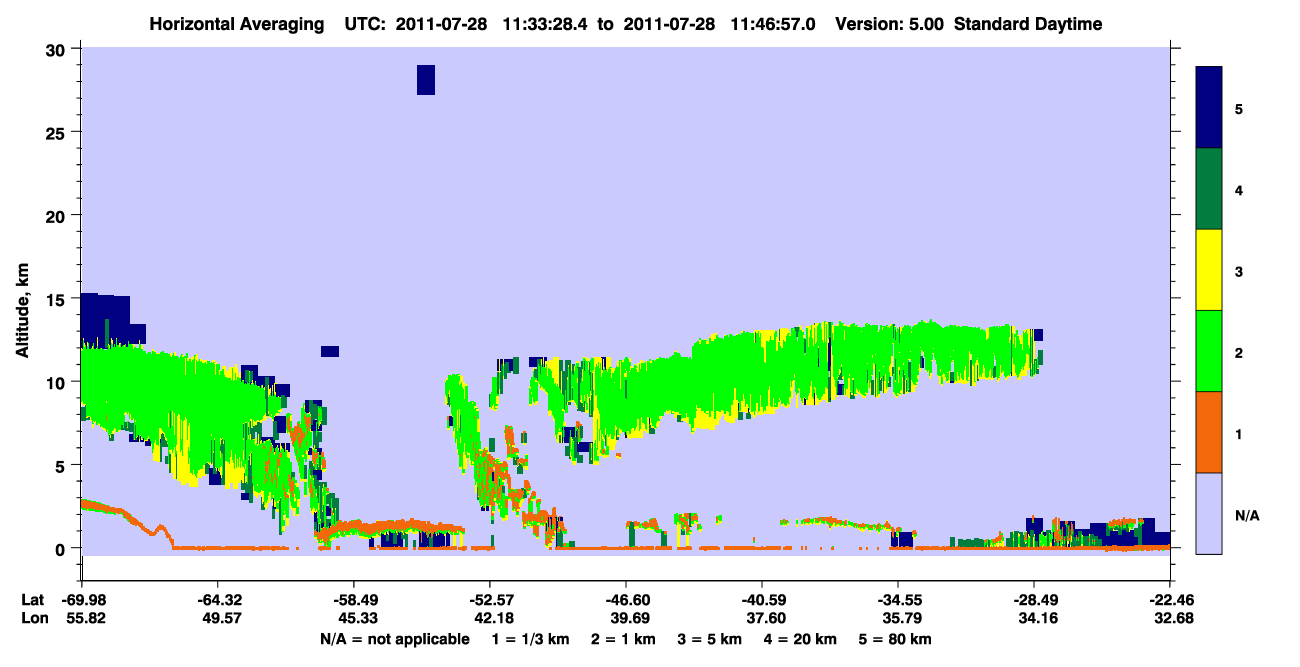Click the 'Lon' row label
Viewport: 1300px width, 667px height.
[34, 619]
